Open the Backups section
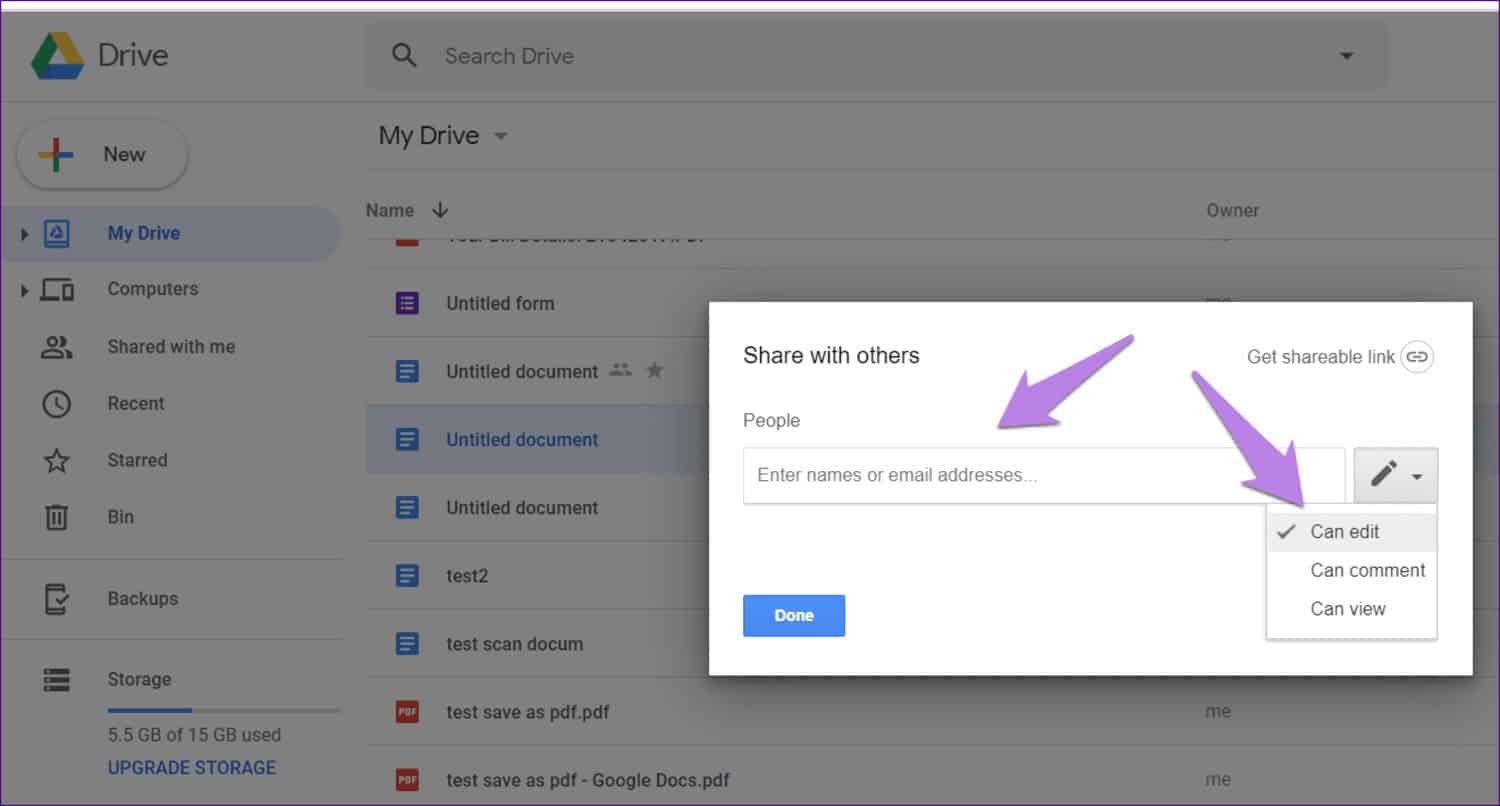 pos(143,598)
